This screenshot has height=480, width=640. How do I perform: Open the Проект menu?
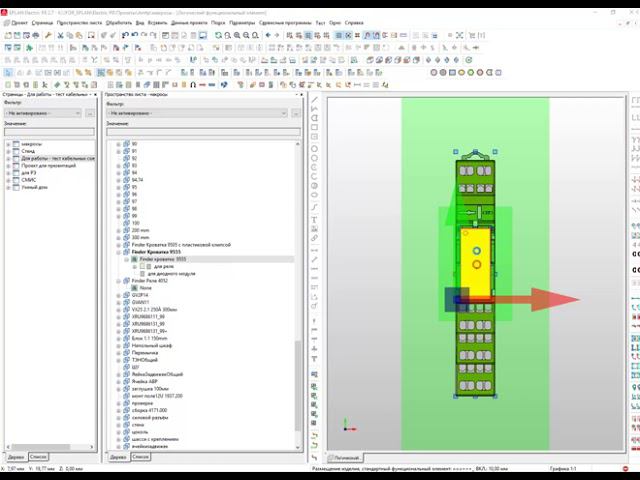point(19,23)
